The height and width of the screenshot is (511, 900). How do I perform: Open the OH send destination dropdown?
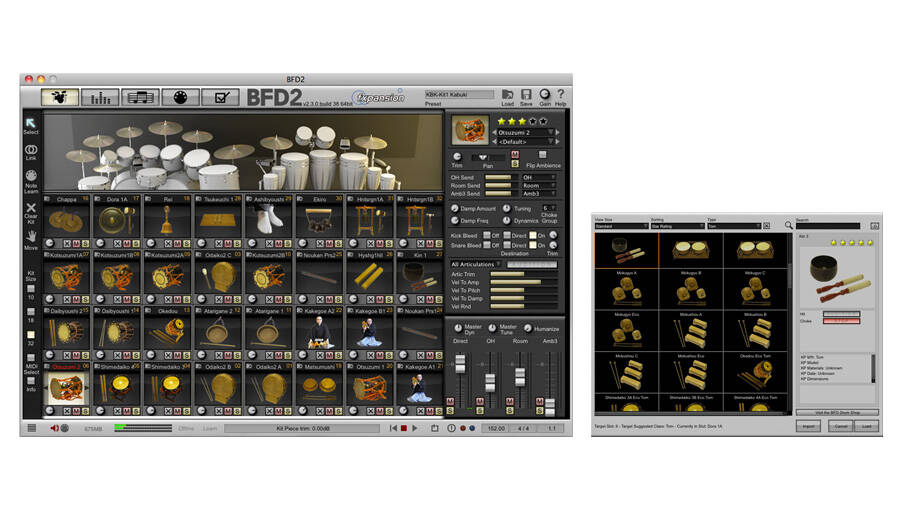coord(538,177)
